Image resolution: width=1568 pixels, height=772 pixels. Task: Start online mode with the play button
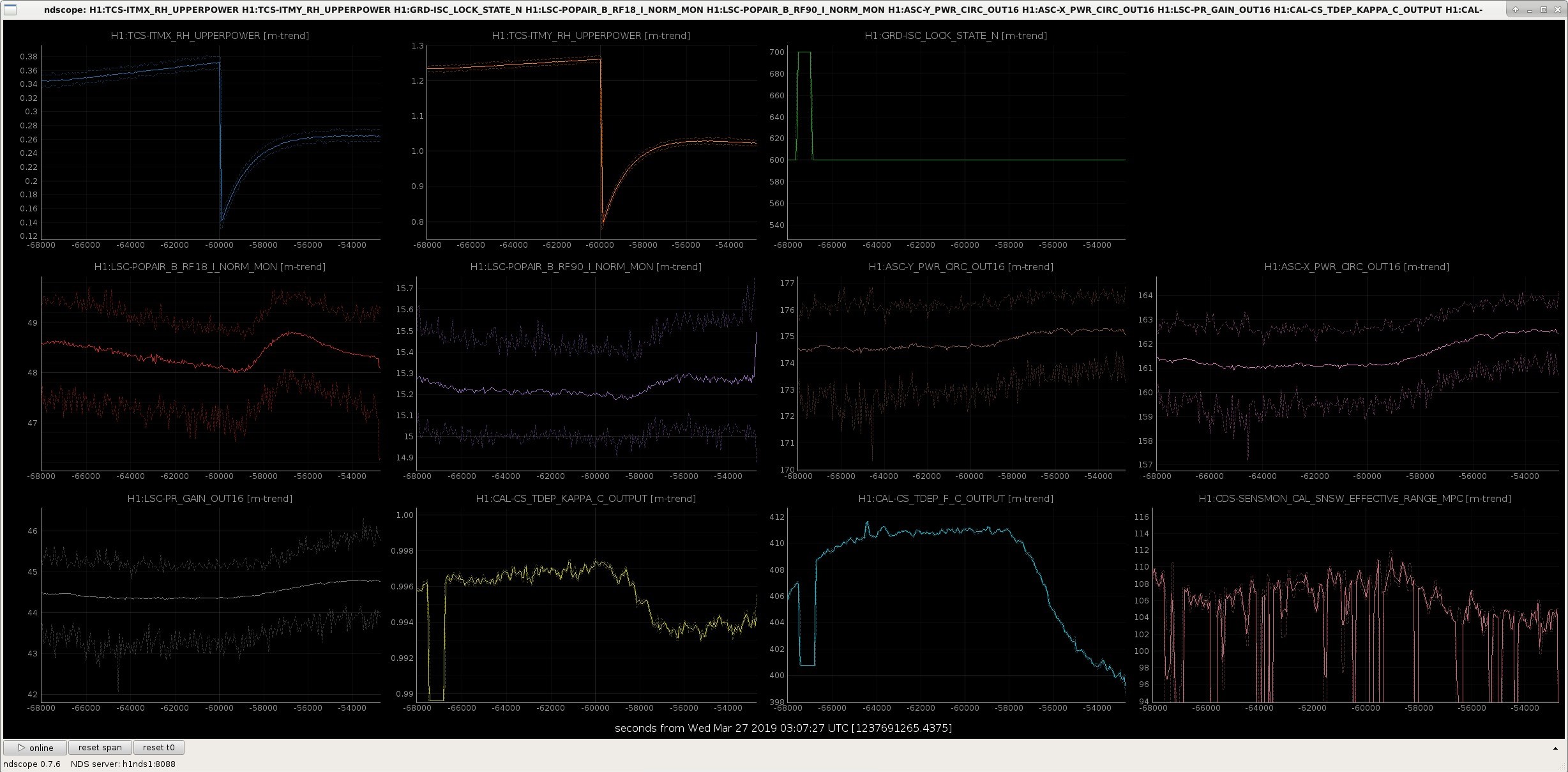(35, 747)
